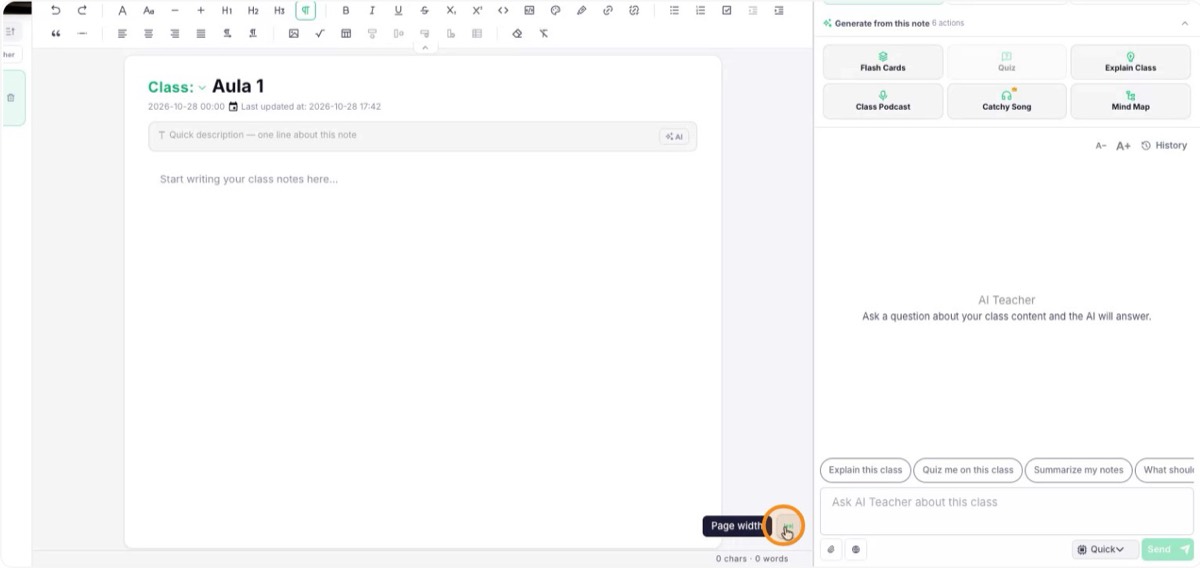Toggle superscript formatting
The image size is (1200, 568).
coord(477,10)
